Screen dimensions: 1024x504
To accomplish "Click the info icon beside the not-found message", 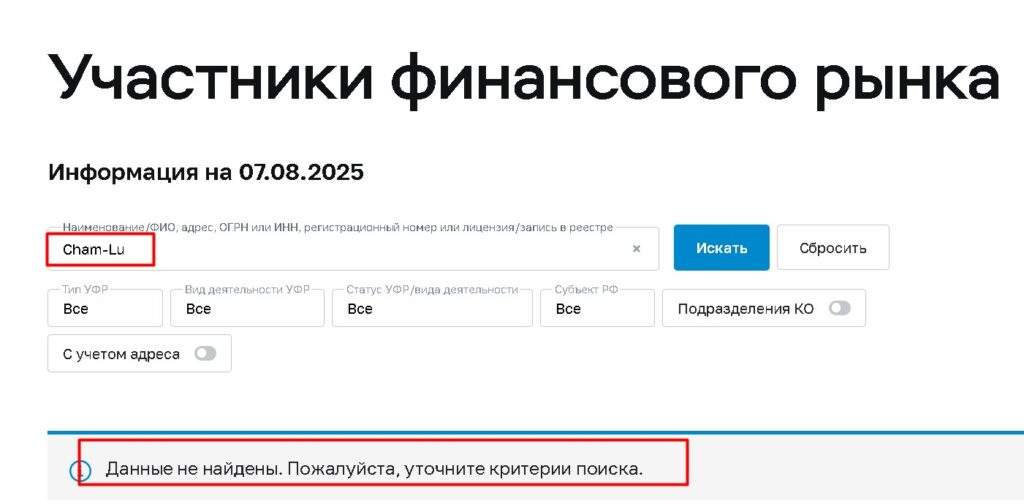I will [80, 470].
